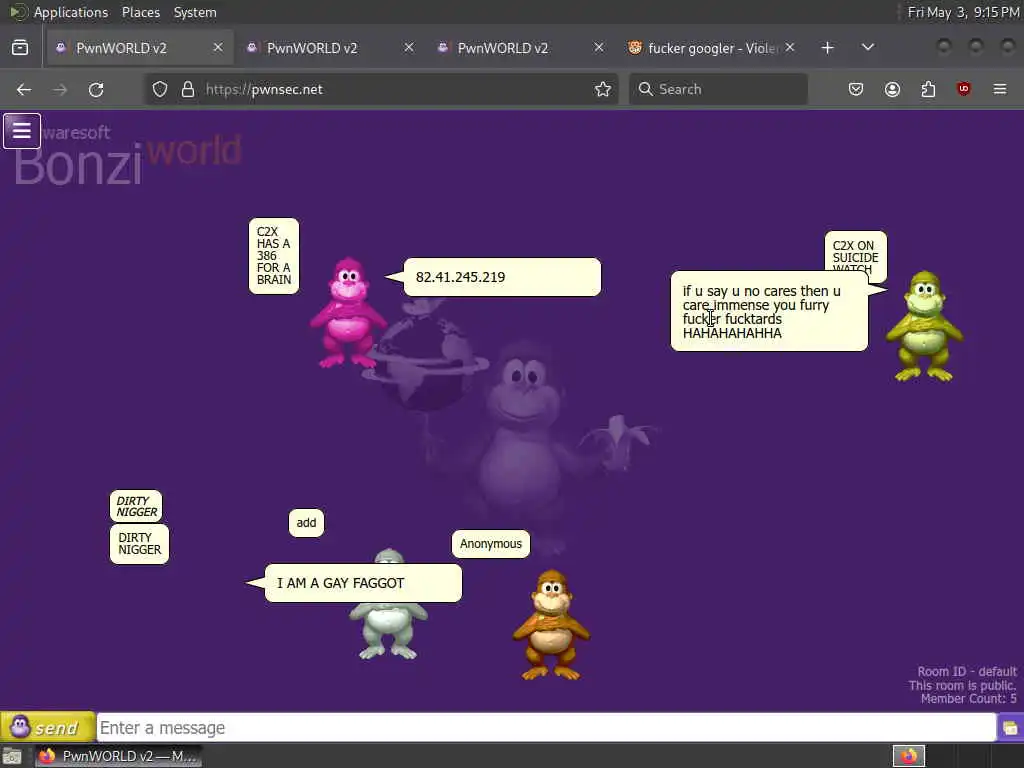Viewport: 1024px width, 768px height.
Task: Open the Firefox account icon
Action: [x=892, y=89]
